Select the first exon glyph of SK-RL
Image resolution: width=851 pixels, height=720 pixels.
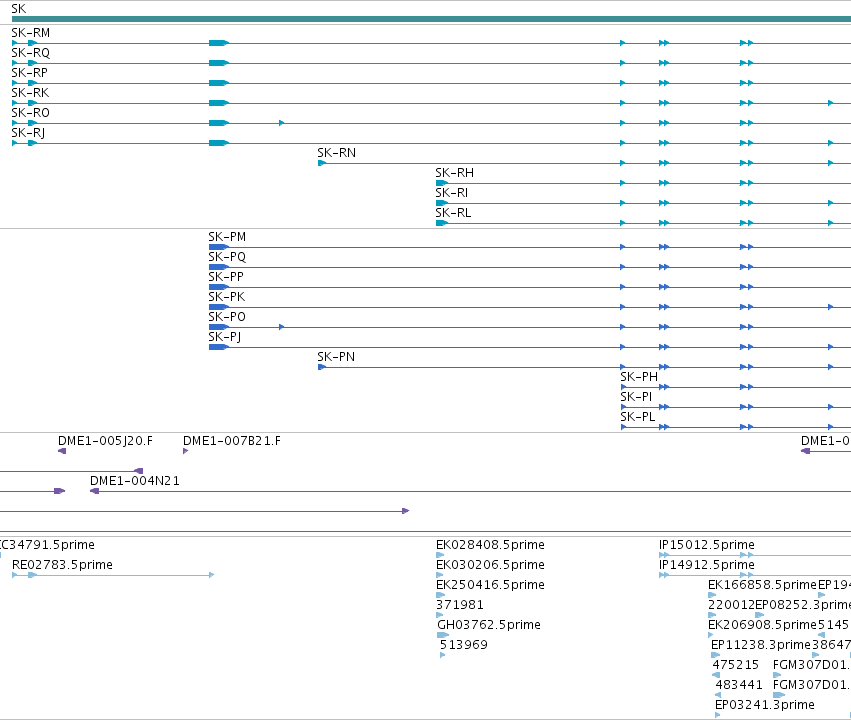click(442, 223)
